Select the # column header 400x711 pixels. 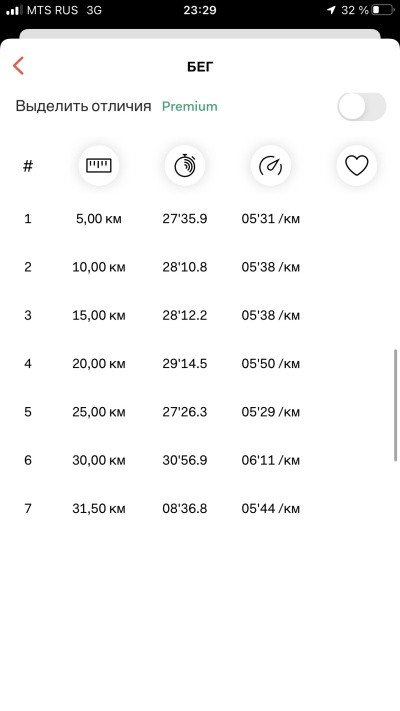coord(28,166)
